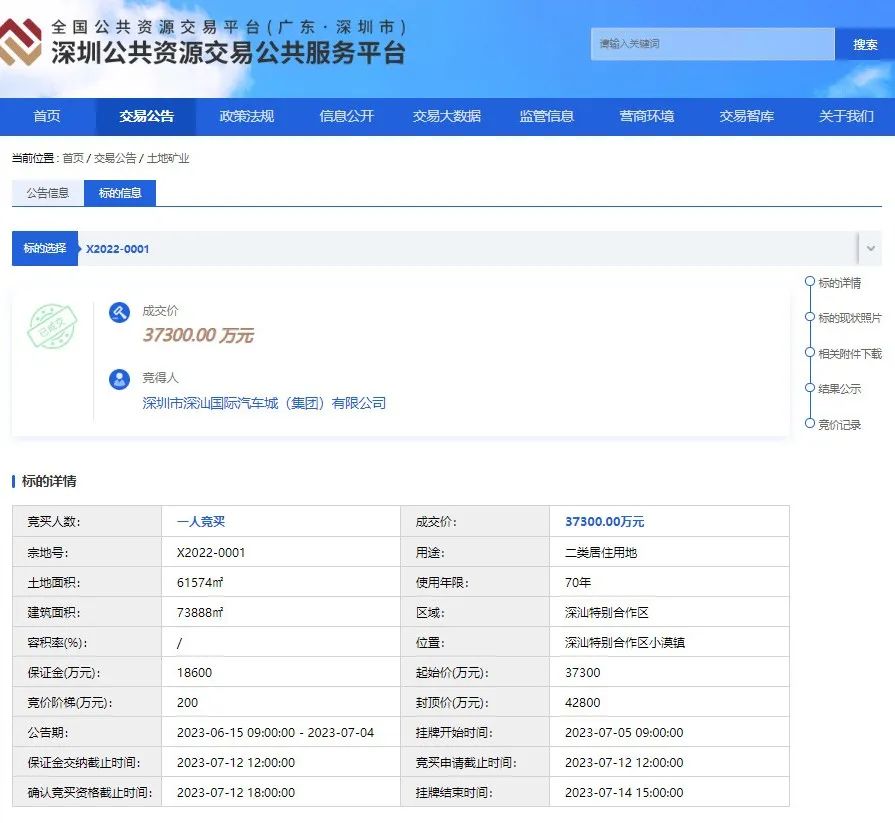Expand the 标的选择 dropdown chevron

pyautogui.click(x=870, y=249)
